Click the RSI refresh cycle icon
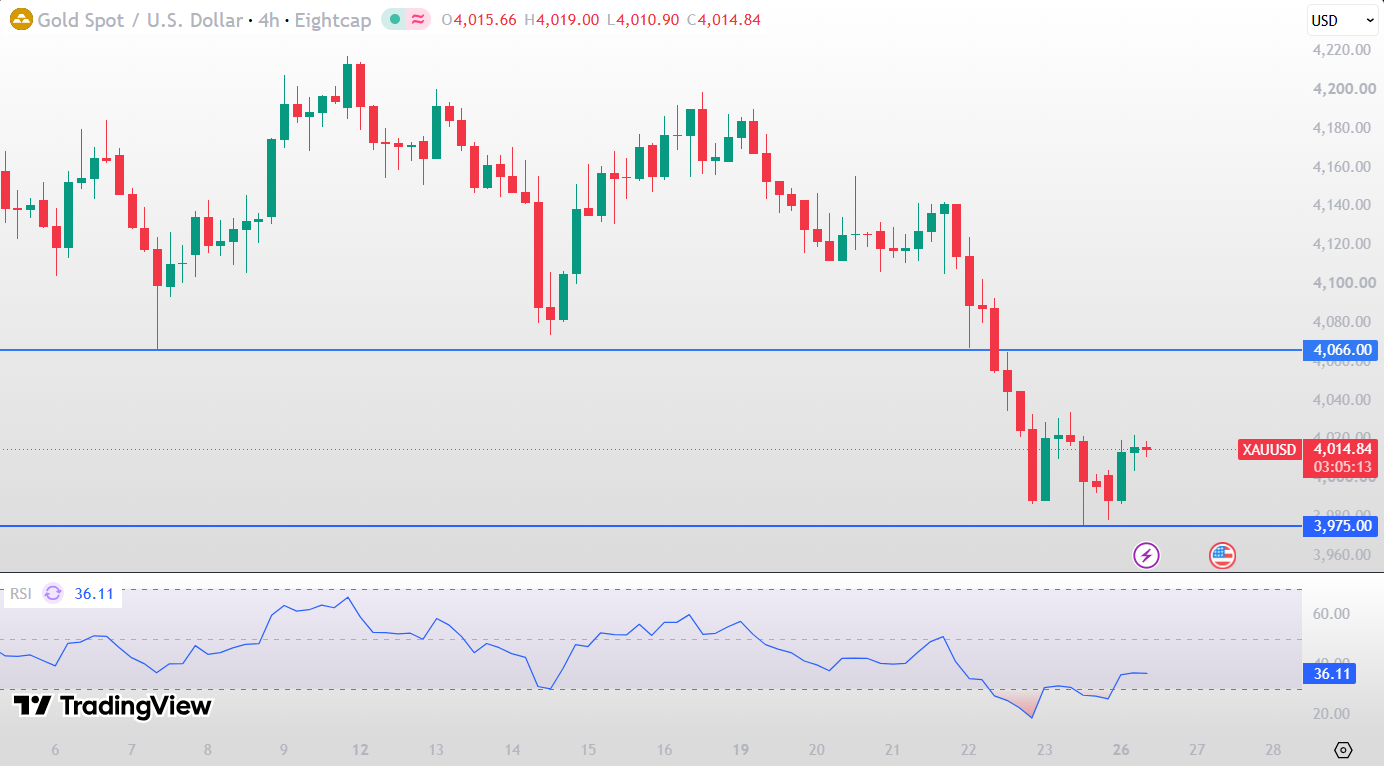This screenshot has width=1384, height=766. pyautogui.click(x=53, y=593)
